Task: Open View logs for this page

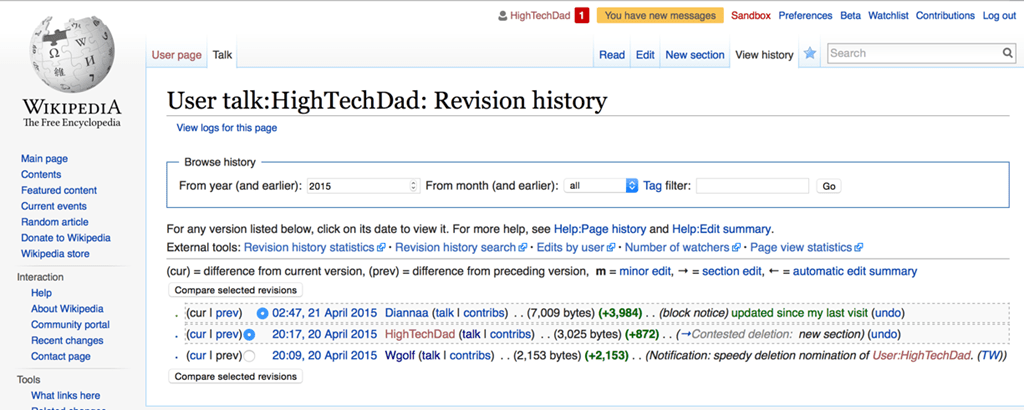Action: pos(227,128)
